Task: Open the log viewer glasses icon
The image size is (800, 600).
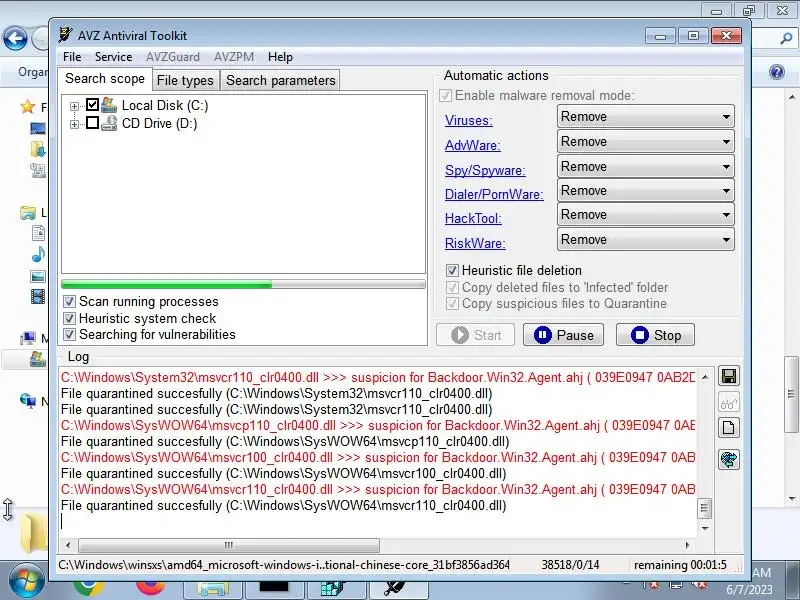Action: pyautogui.click(x=729, y=403)
